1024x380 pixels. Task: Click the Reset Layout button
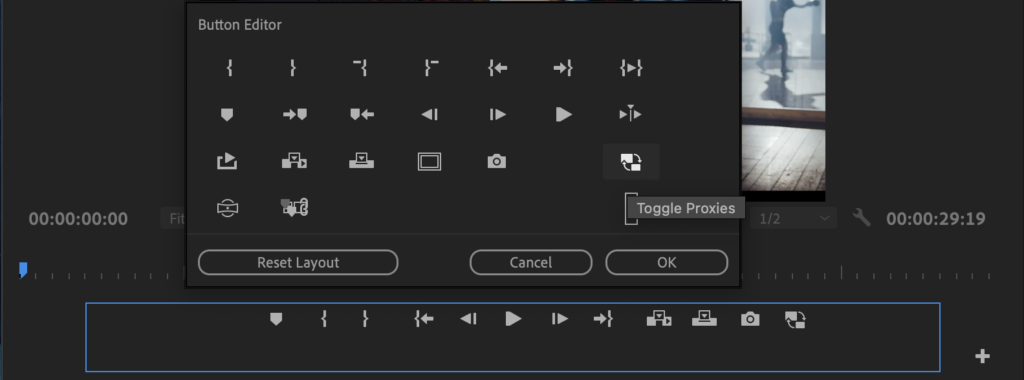pyautogui.click(x=298, y=262)
